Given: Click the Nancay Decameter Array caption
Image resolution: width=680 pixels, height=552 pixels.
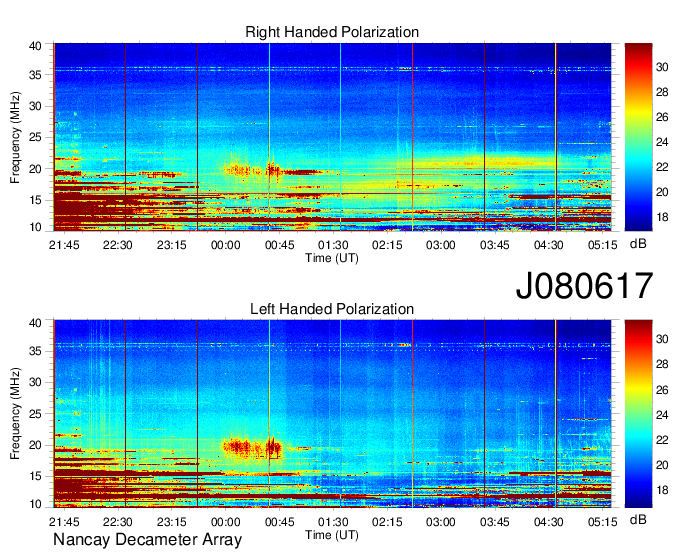Looking at the screenshot, I should [147, 540].
